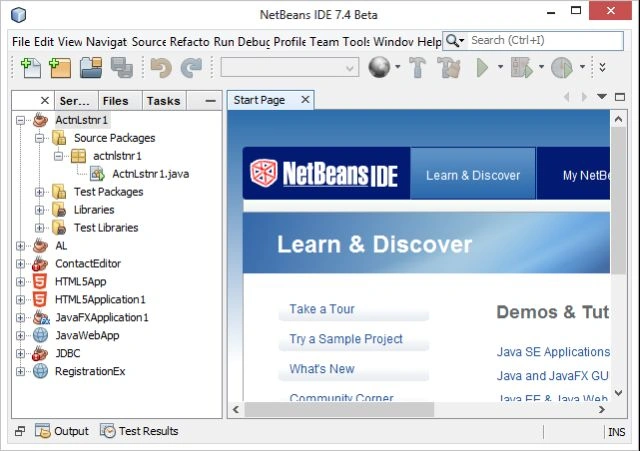The width and height of the screenshot is (640, 451).
Task: Open the Edit menu
Action: tap(44, 42)
